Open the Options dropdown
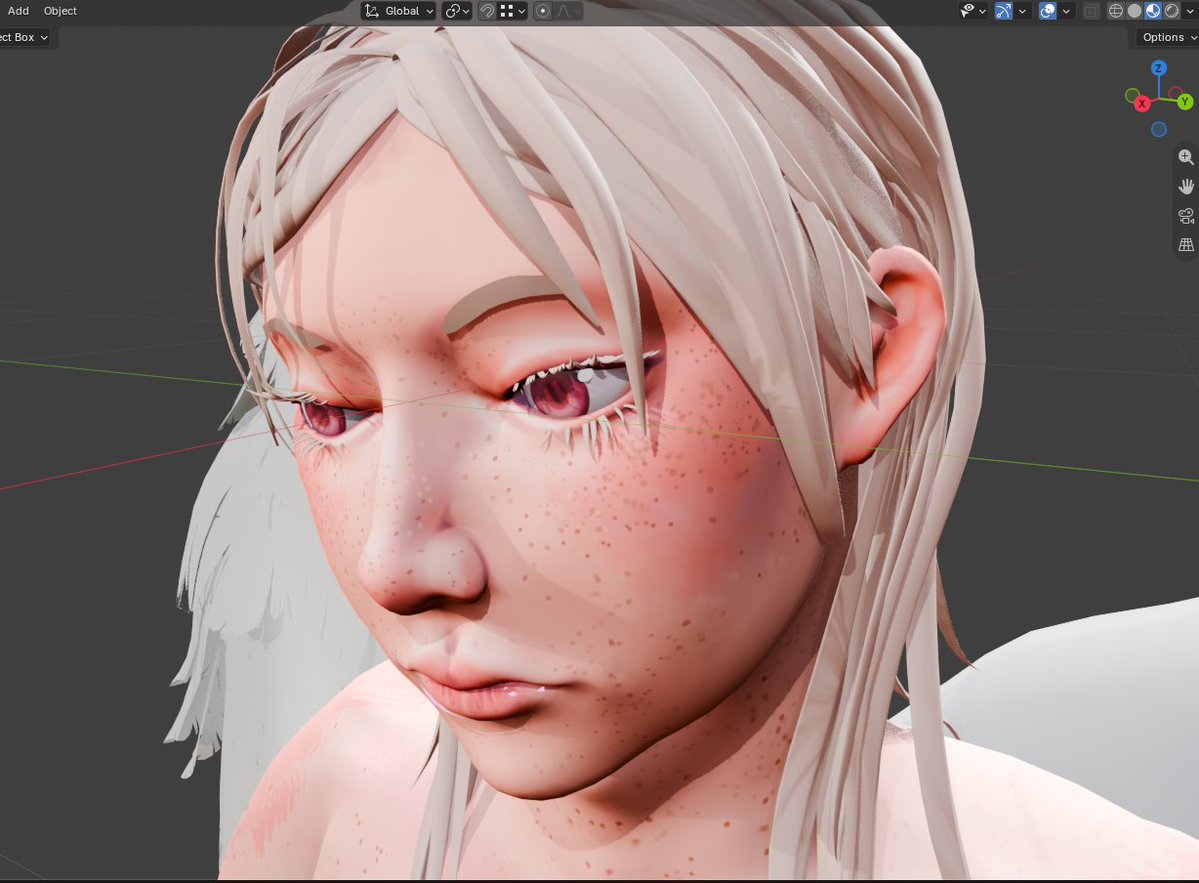1199x883 pixels. [x=1167, y=37]
